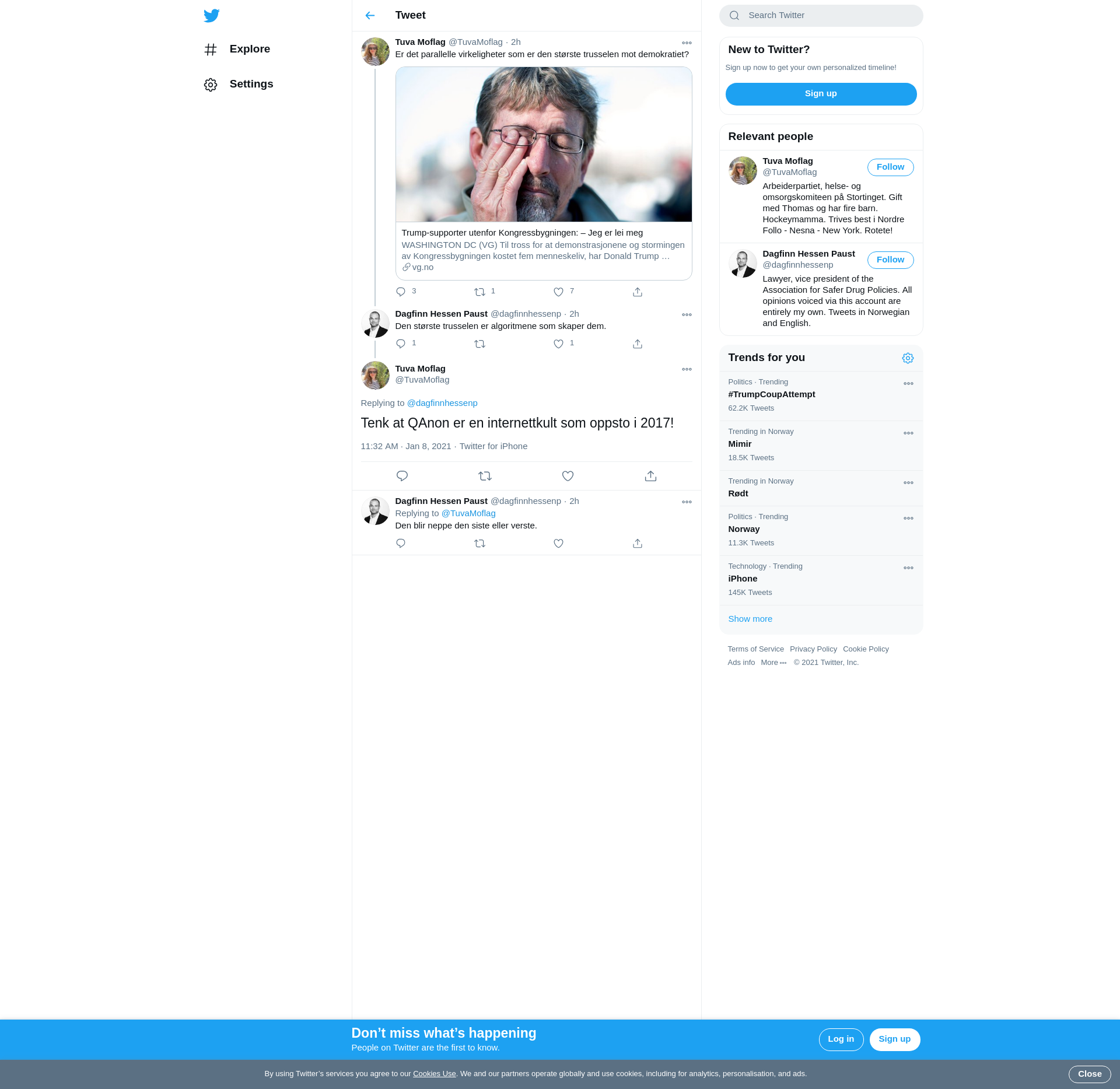Follow Tuva Moflag
Screen dimensions: 1120x1089
point(890,167)
